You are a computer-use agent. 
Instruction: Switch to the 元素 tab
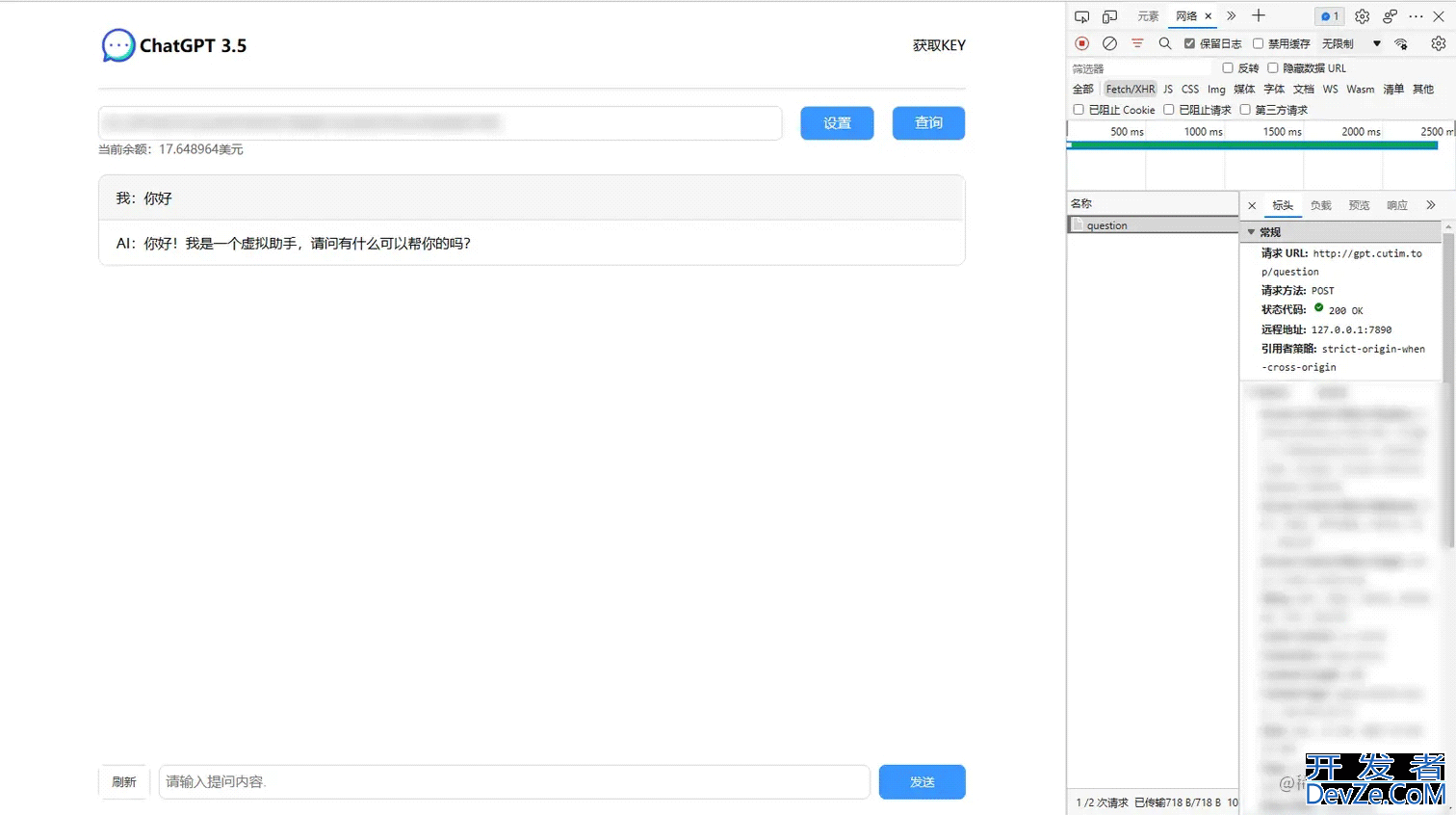click(x=1148, y=16)
